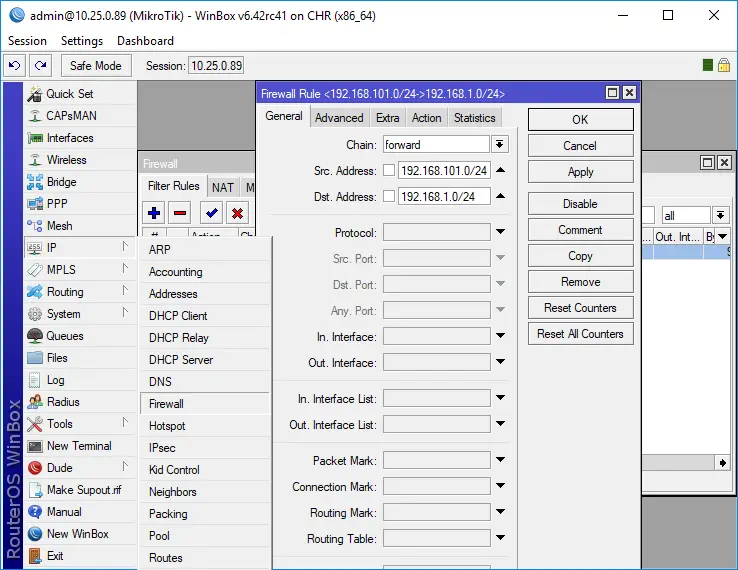Switch to the Extra tab

pos(387,118)
